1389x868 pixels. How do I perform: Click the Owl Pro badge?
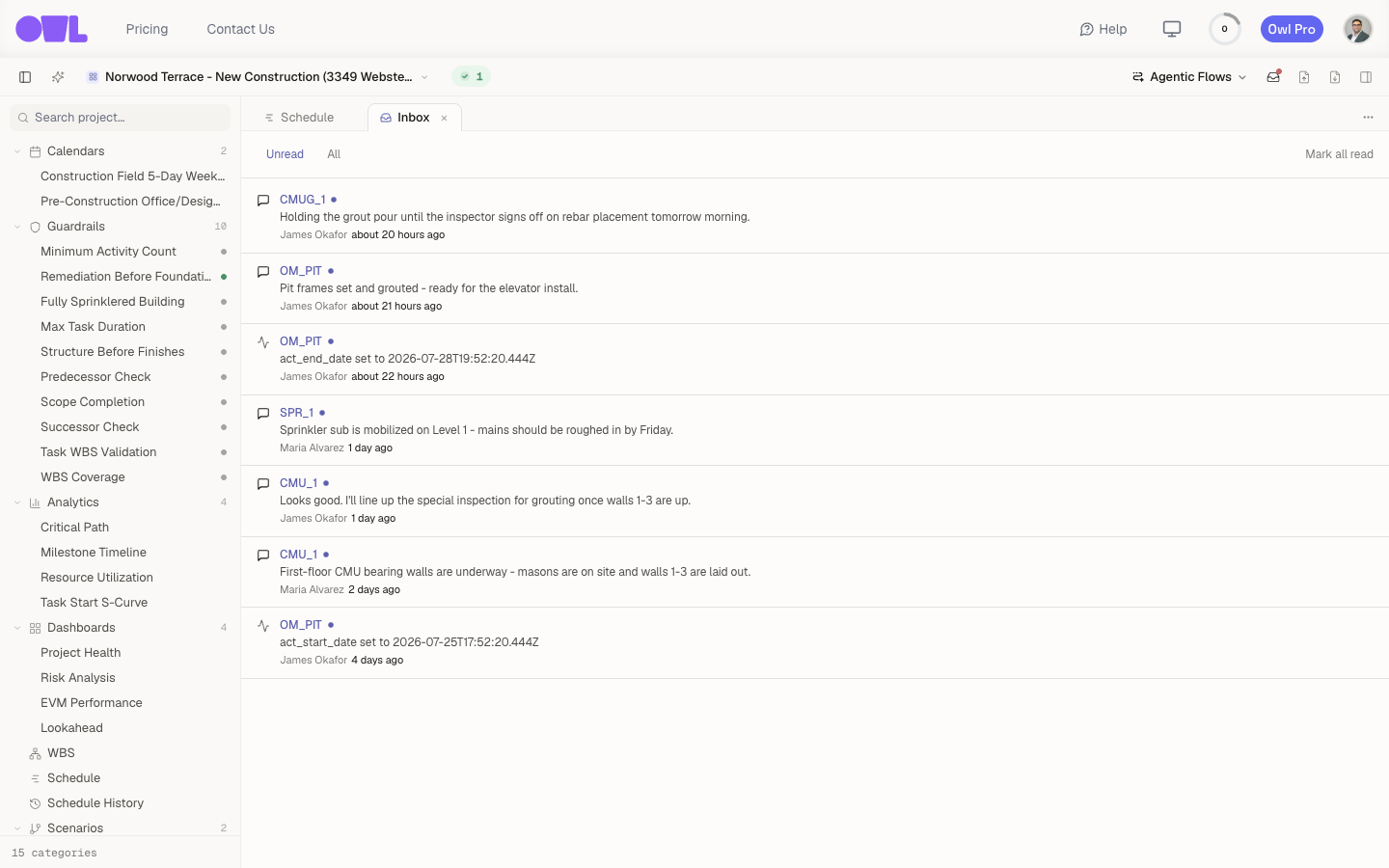tap(1292, 29)
